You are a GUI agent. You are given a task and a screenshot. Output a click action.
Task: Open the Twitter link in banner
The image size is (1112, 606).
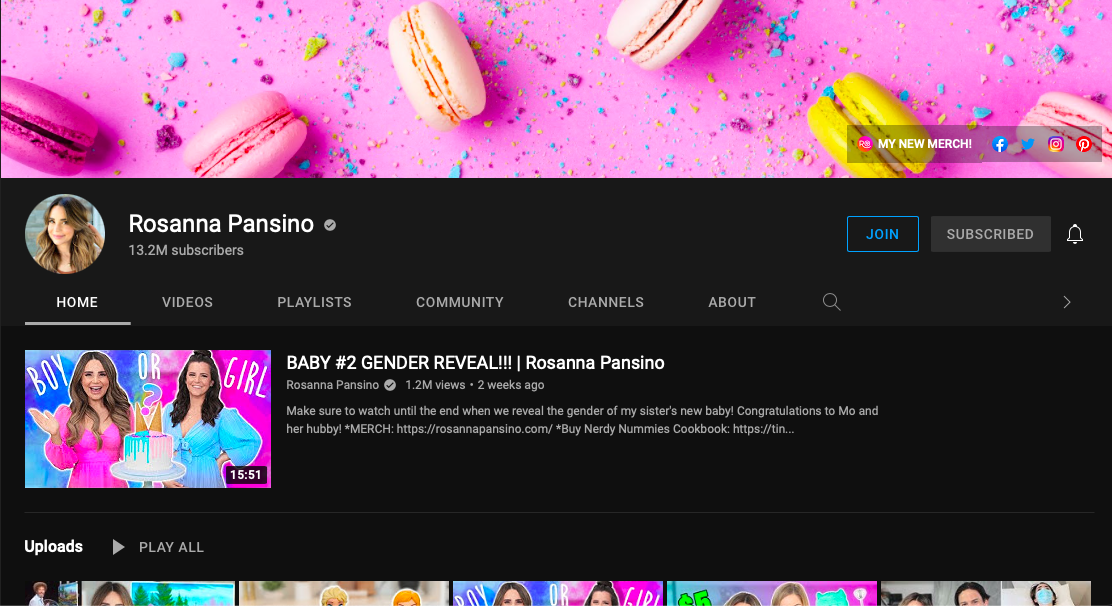[x=1028, y=144]
